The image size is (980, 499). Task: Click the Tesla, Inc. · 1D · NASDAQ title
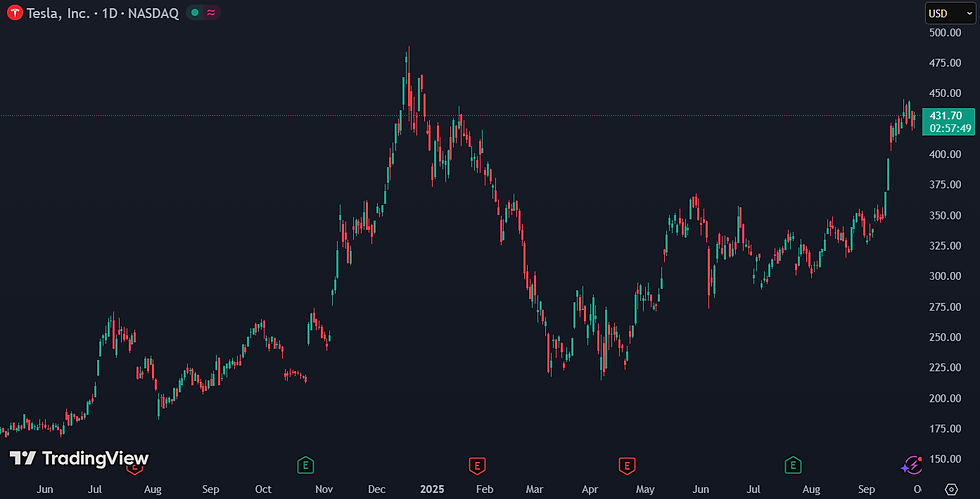pos(102,13)
